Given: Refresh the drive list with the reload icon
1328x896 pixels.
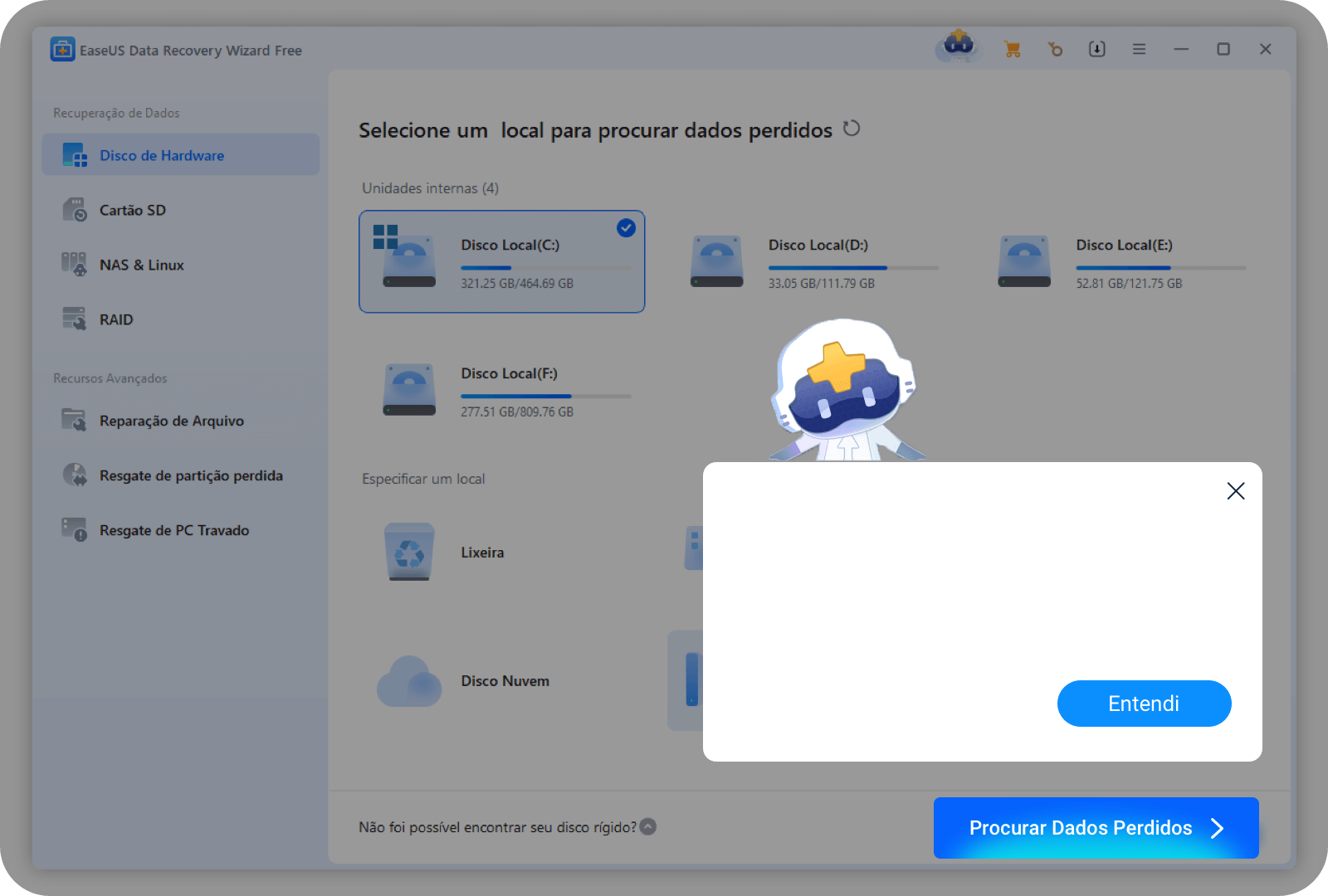Looking at the screenshot, I should click(852, 129).
